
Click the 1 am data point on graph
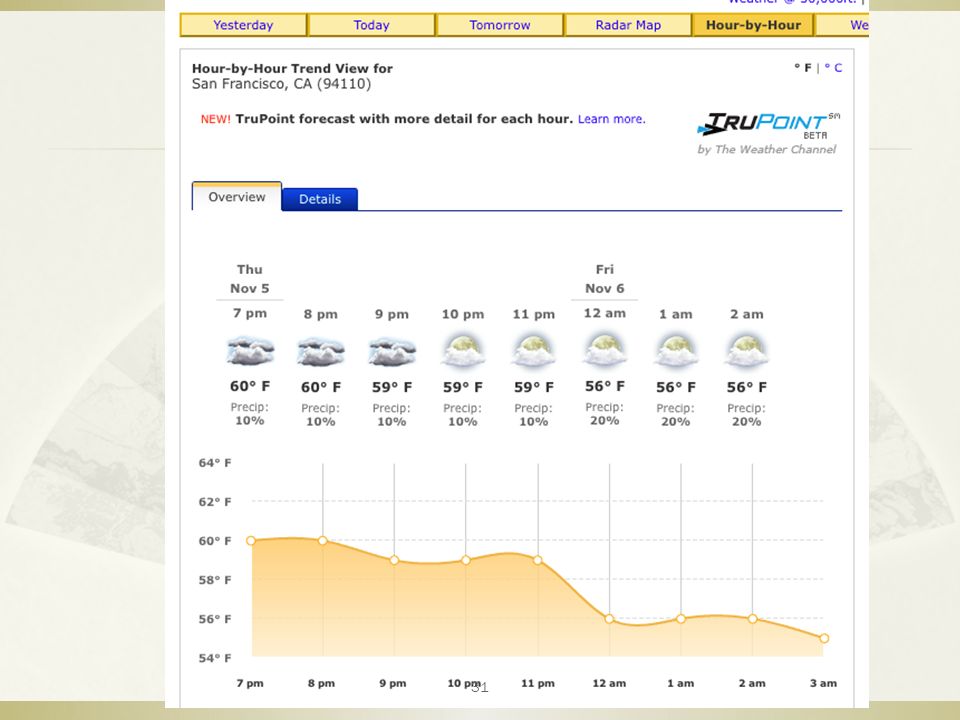pyautogui.click(x=681, y=619)
